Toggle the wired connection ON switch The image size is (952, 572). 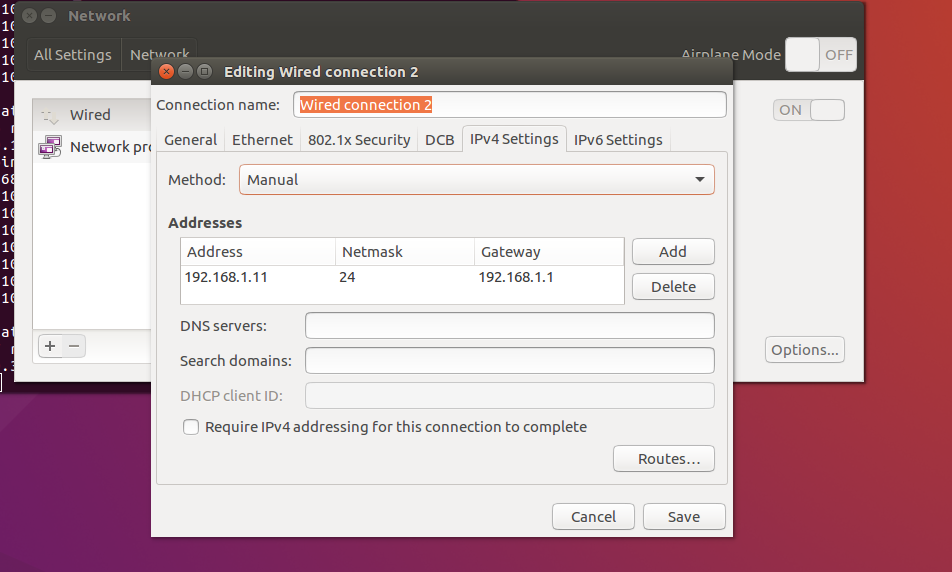coord(809,110)
